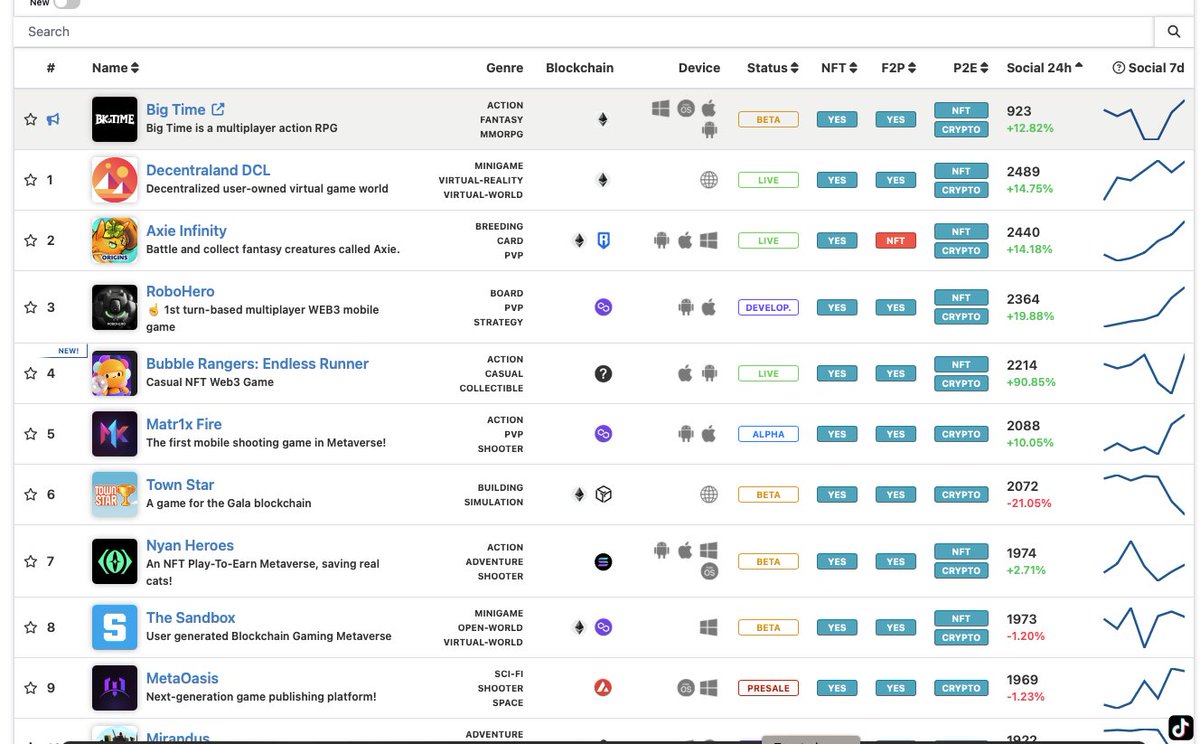Click MMORPG genre tag for Big Time
Screen dimensions: 1200x744
click(501, 134)
